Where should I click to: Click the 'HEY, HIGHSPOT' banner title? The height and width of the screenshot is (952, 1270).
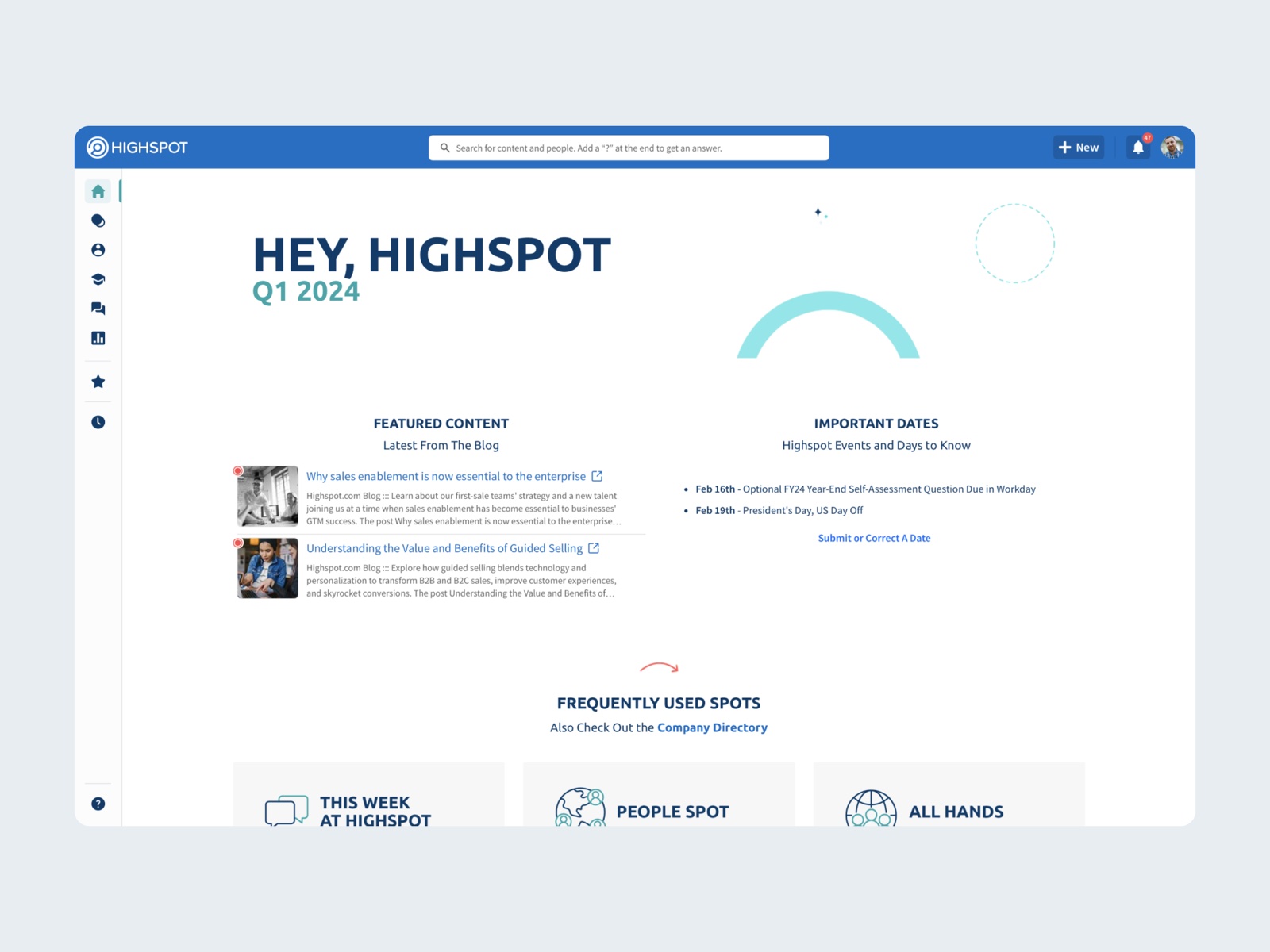tap(432, 255)
